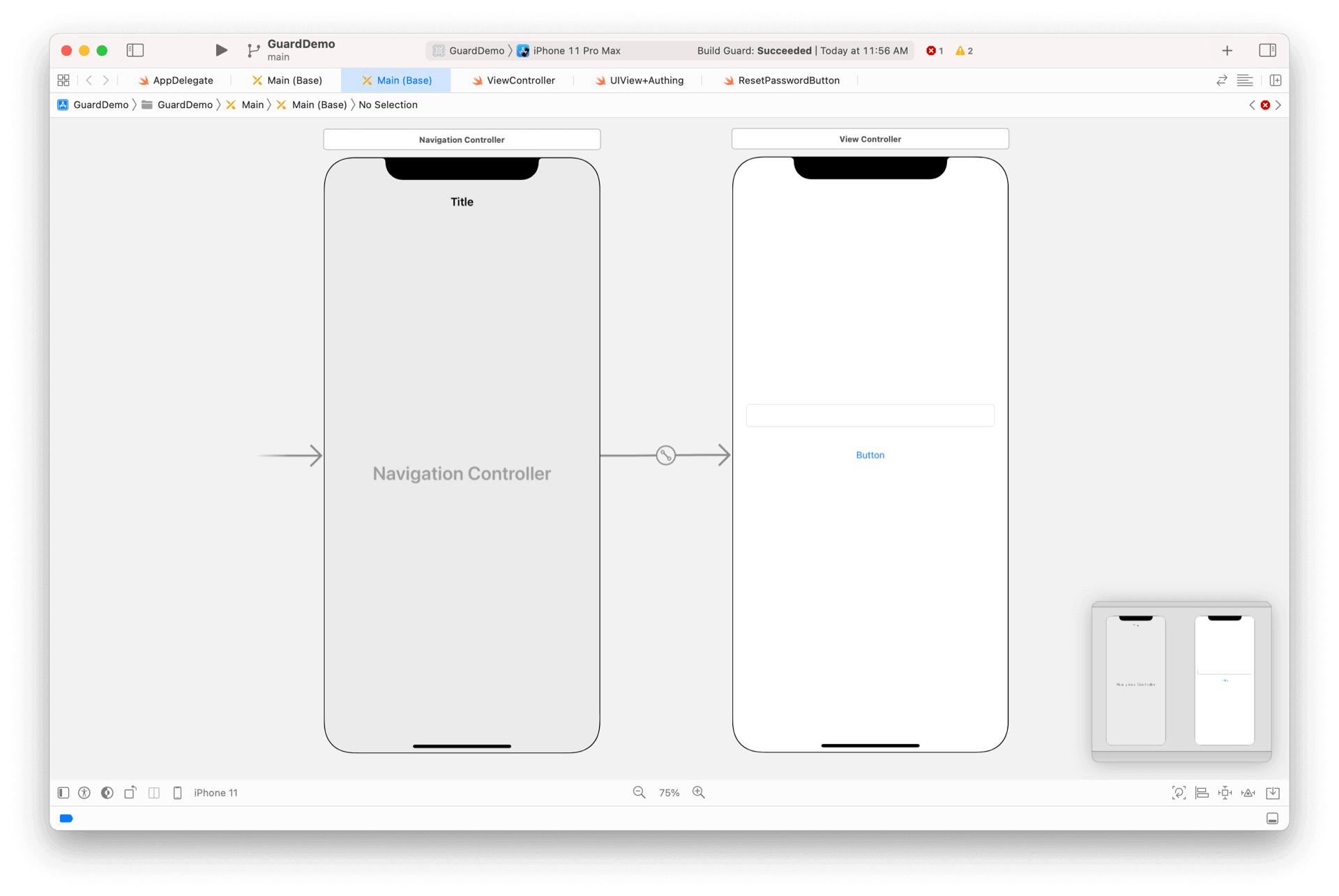1339x896 pixels.
Task: Click the yellow warnings indicator
Action: [x=964, y=51]
